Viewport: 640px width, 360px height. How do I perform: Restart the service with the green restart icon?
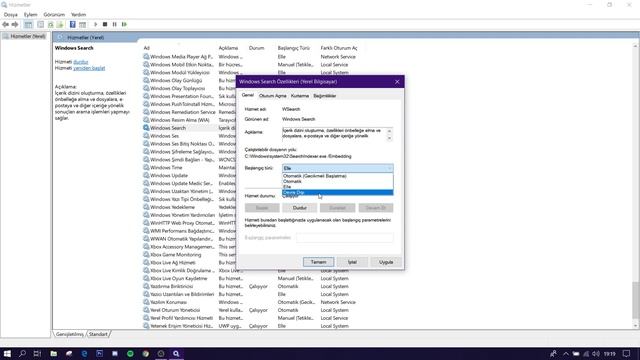tap(124, 24)
